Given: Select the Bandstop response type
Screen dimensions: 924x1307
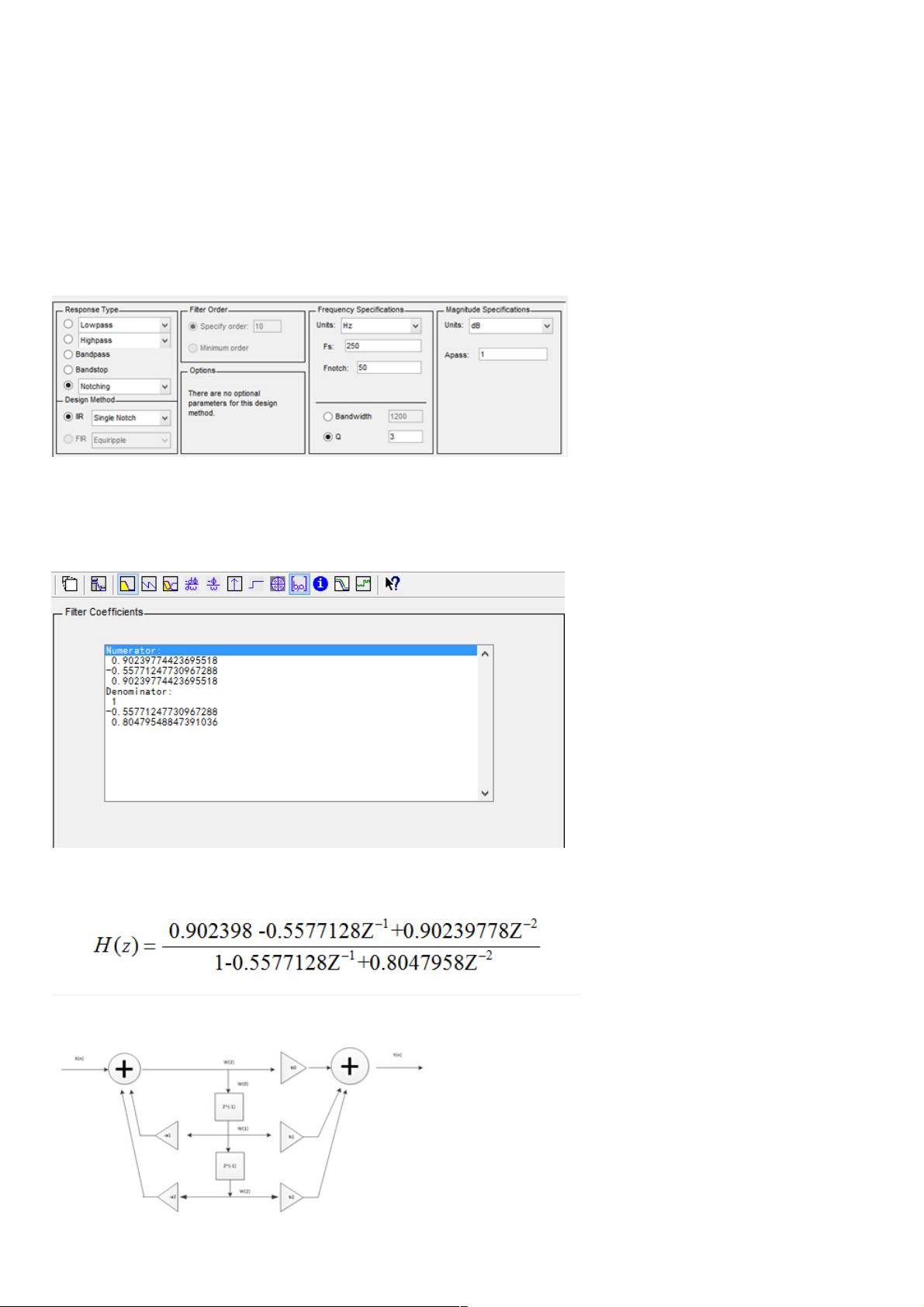Looking at the screenshot, I should click(x=68, y=370).
